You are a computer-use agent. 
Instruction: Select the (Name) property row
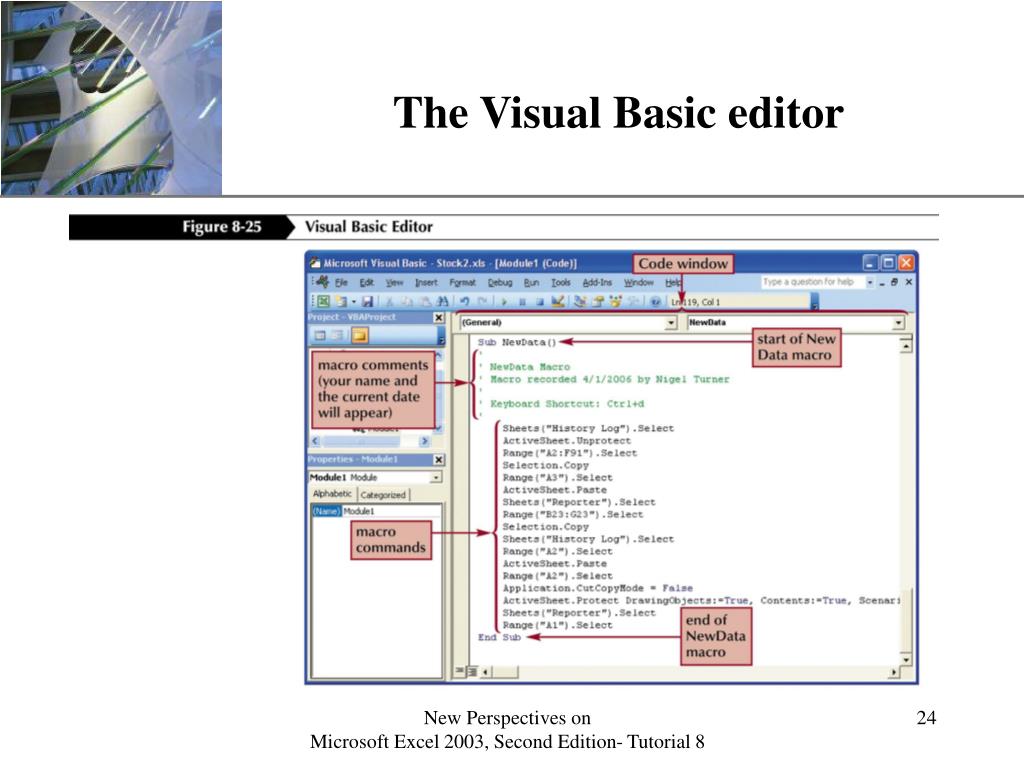(376, 511)
